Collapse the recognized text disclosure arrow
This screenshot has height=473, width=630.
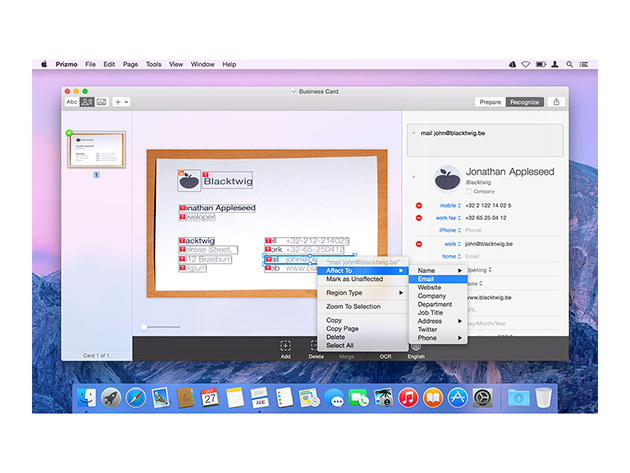(413, 133)
